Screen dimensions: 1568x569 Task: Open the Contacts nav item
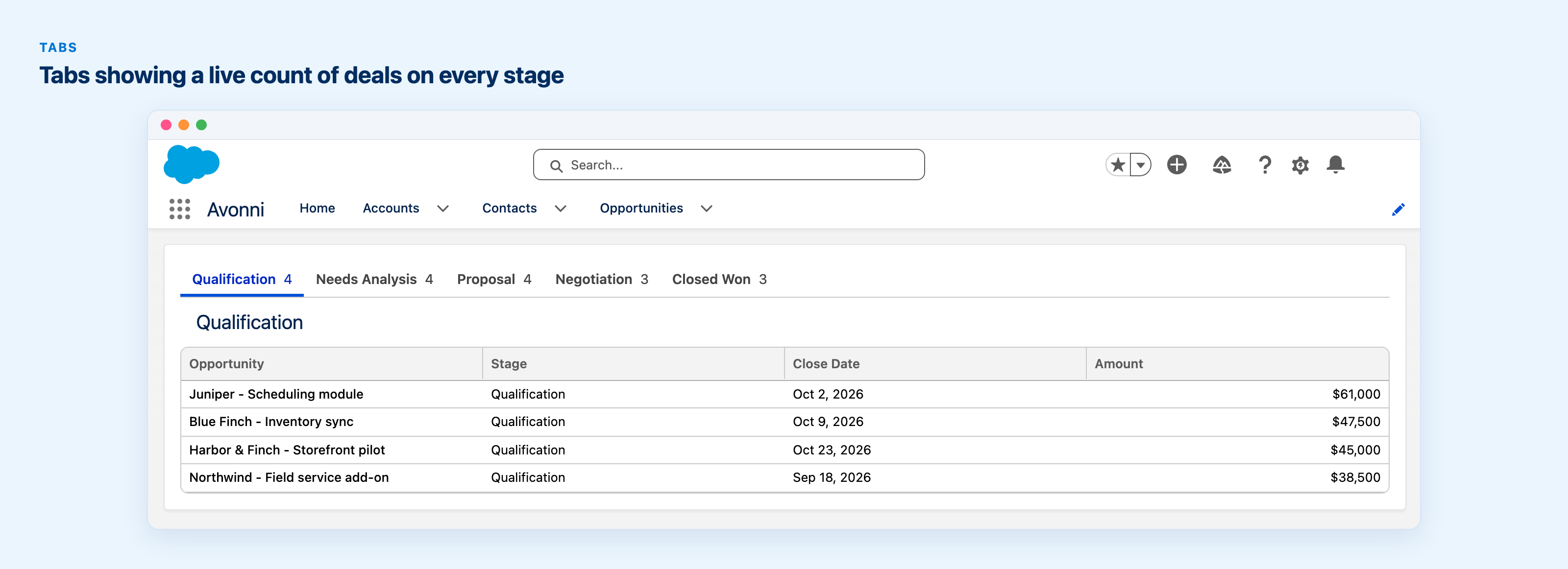pos(510,208)
